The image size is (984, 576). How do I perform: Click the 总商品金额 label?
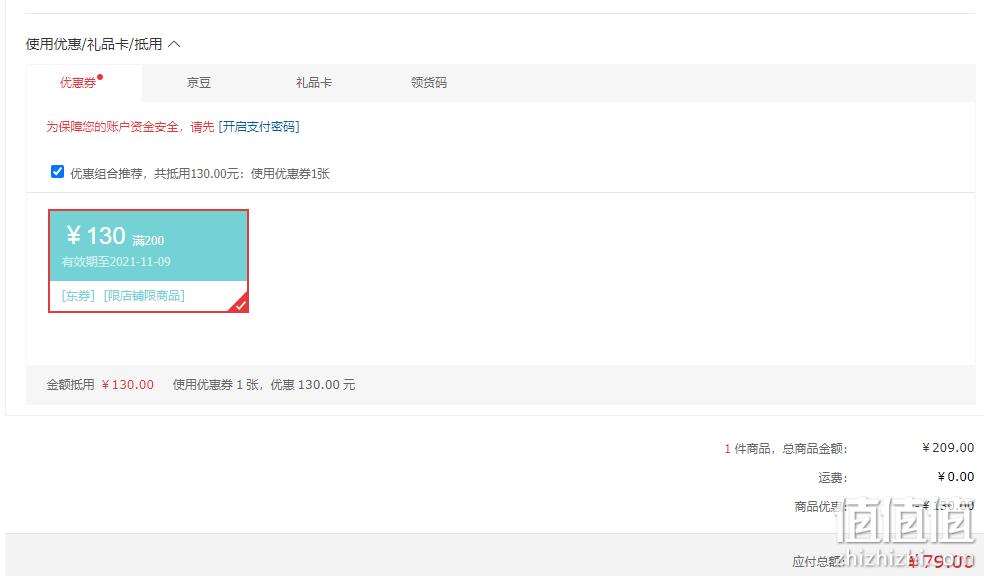click(815, 449)
